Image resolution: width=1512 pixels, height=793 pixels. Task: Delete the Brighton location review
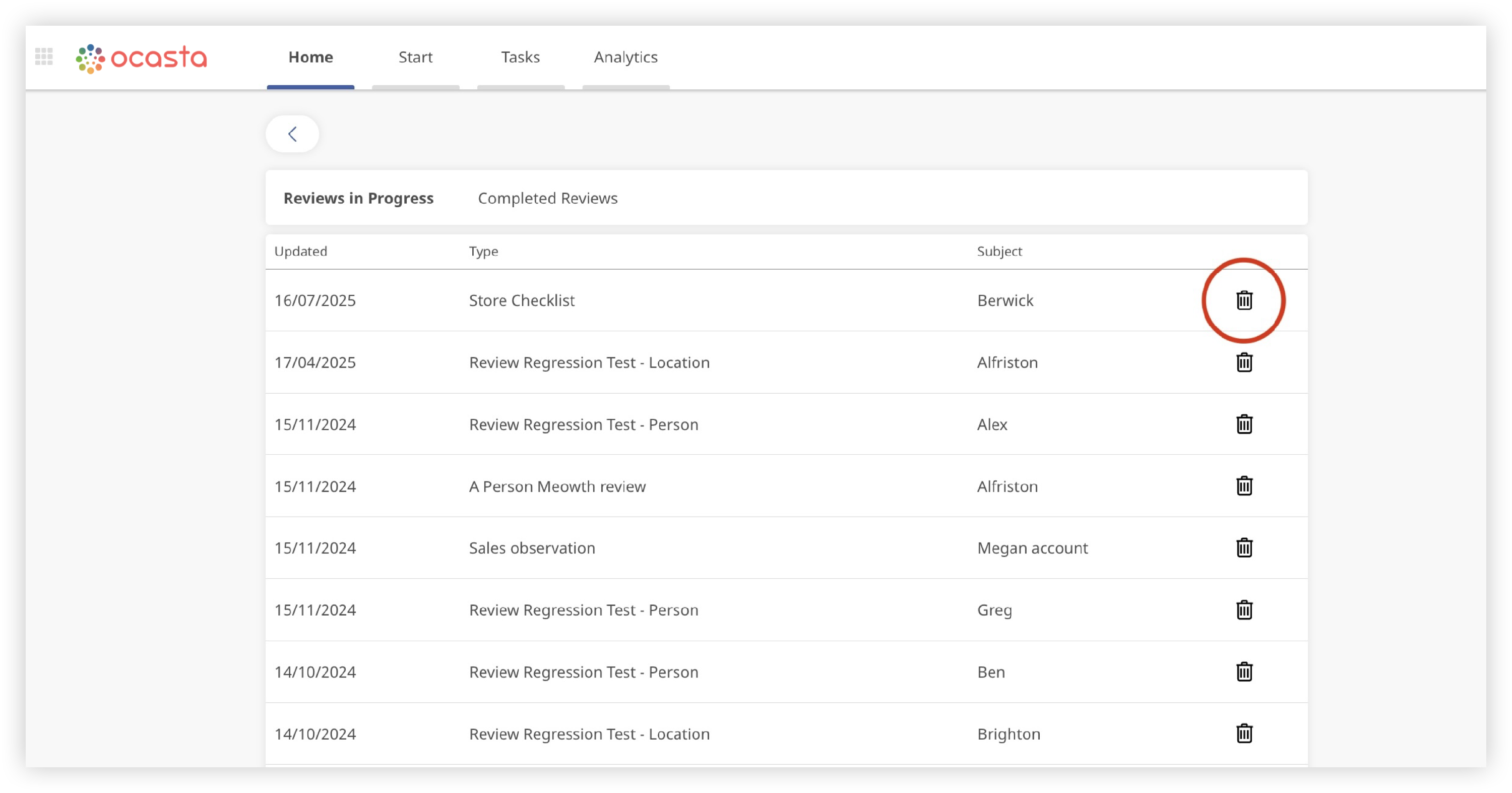click(x=1244, y=734)
